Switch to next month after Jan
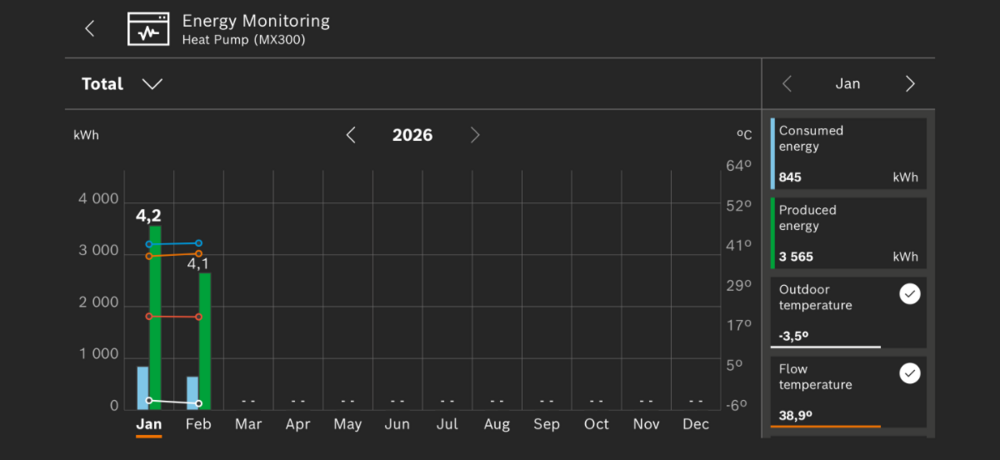 click(910, 84)
